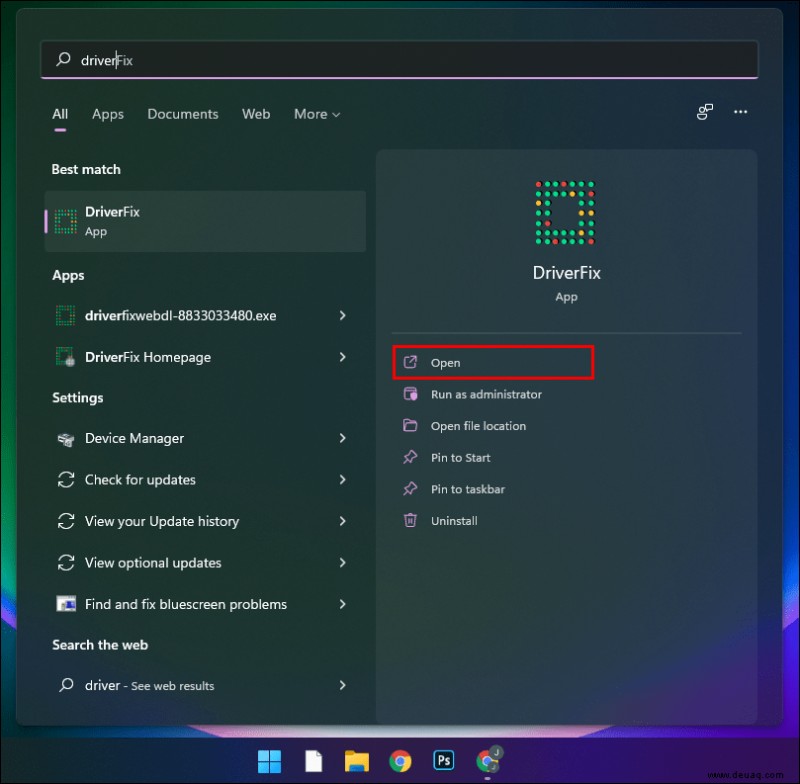Image resolution: width=800 pixels, height=784 pixels.
Task: Select the All search tab
Action: [60, 114]
